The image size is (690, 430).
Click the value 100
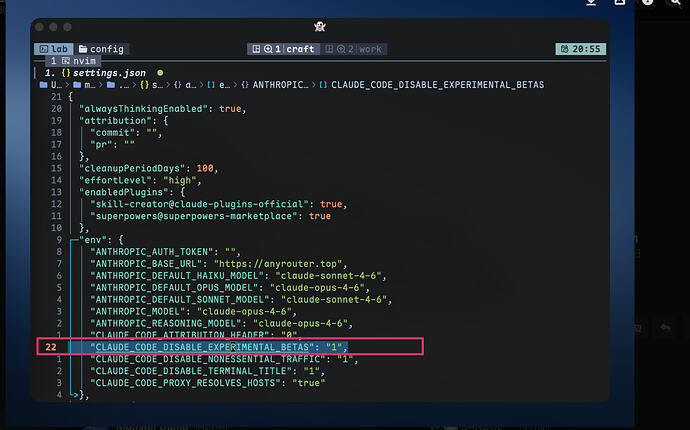205,168
